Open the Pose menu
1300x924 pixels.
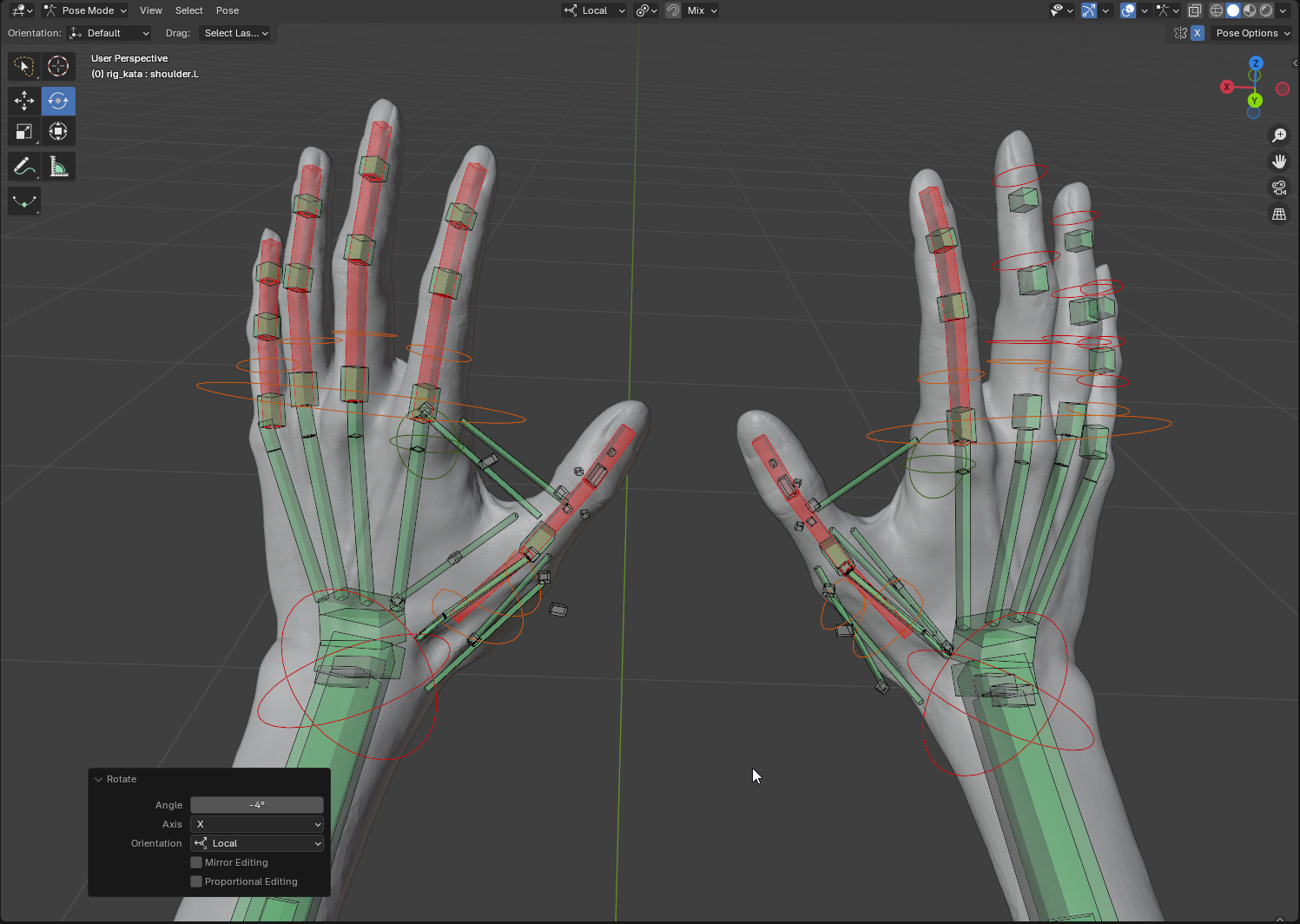click(x=228, y=10)
